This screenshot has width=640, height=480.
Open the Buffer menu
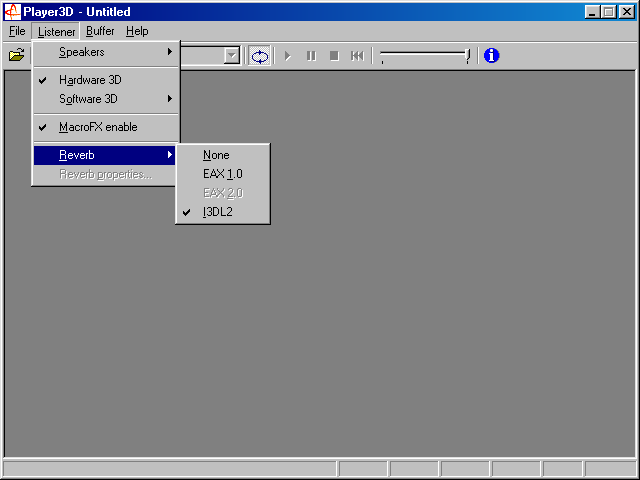(x=100, y=32)
